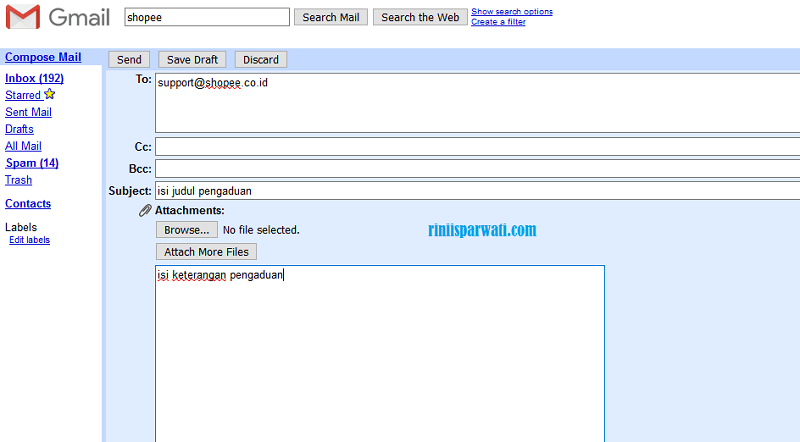Open Spam (14) folder
This screenshot has width=800, height=442.
32,163
